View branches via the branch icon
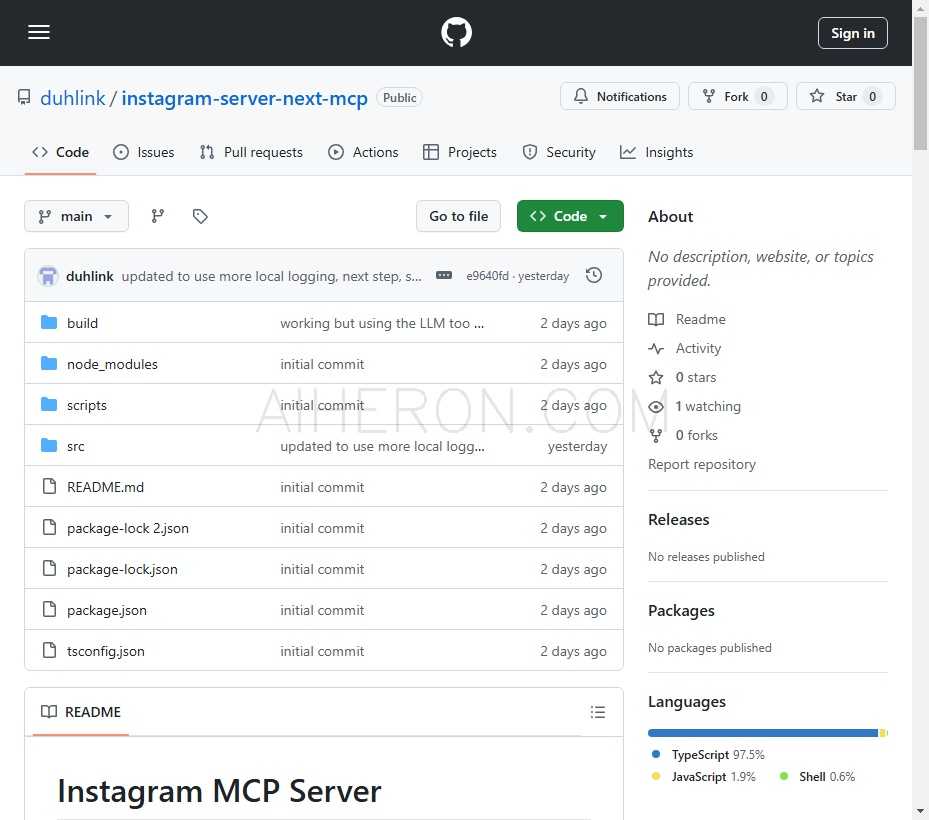Screen dimensions: 929x820 (158, 216)
